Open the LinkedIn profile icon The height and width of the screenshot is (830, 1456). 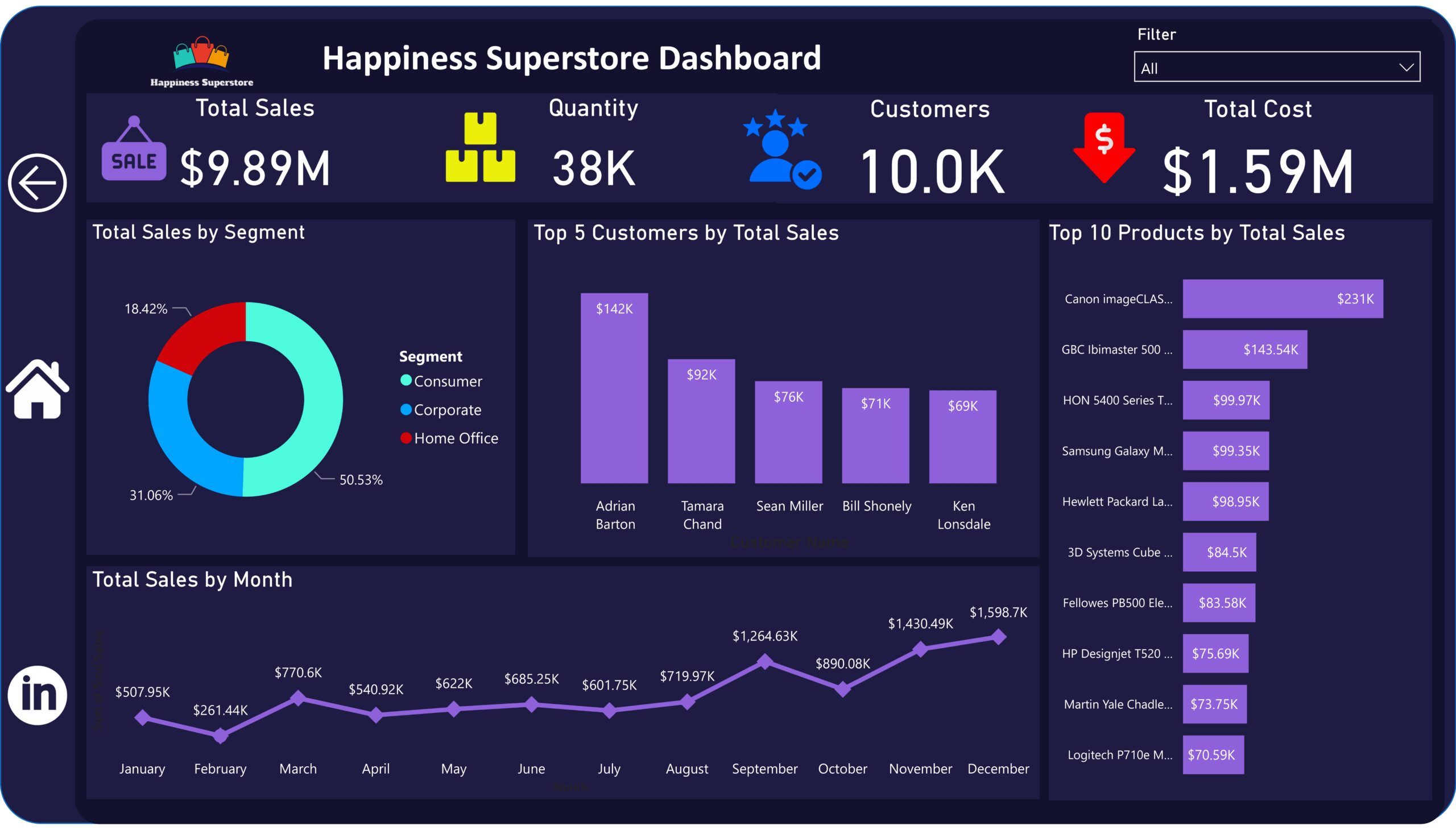[37, 695]
